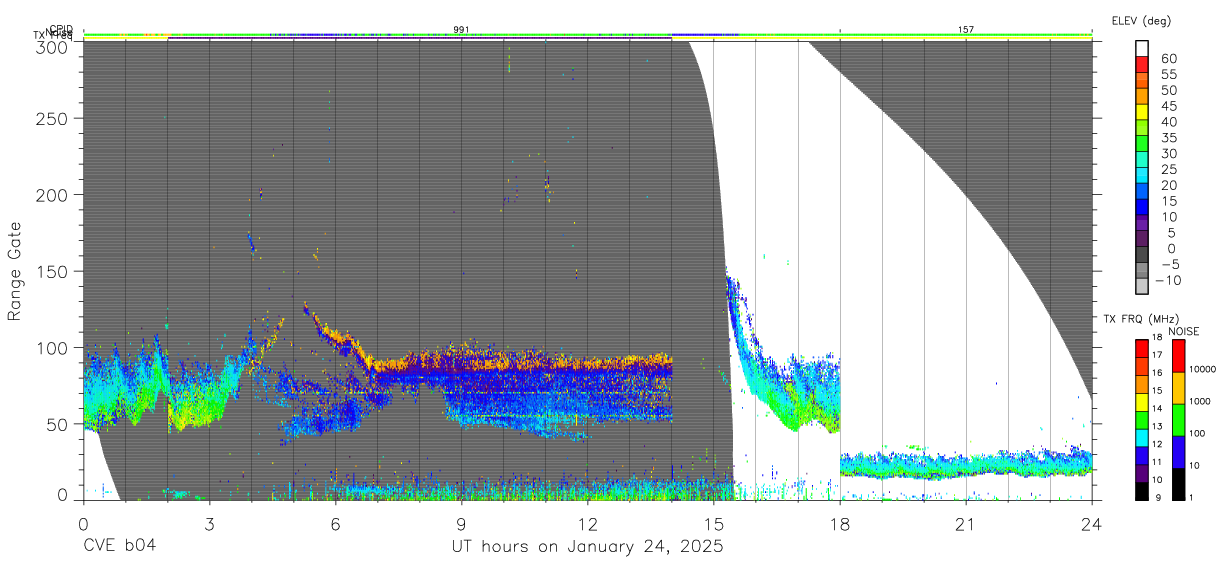Select the red ELEV swatch between 55 and 60
Viewport: 1228px width, 567px height.
point(1142,66)
